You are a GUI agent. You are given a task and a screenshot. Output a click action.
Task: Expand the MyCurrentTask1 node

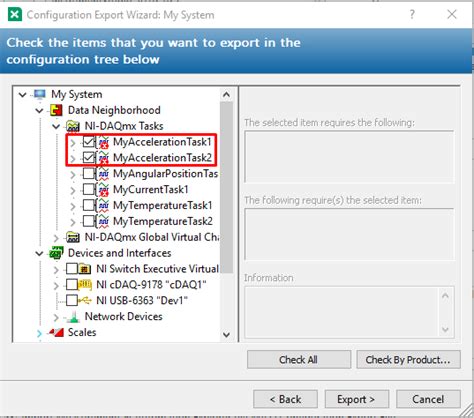[73, 190]
